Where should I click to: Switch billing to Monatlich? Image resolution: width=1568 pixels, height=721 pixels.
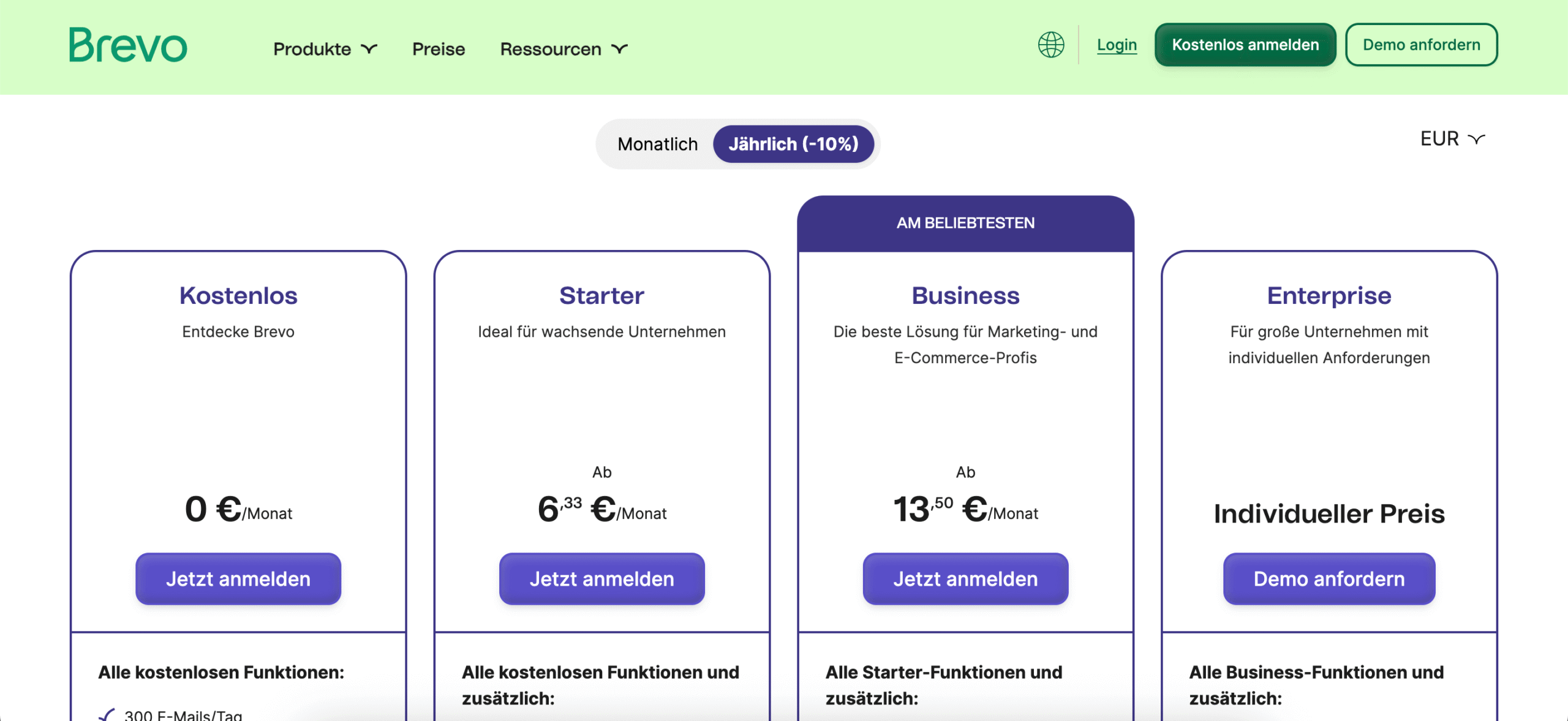(x=657, y=144)
